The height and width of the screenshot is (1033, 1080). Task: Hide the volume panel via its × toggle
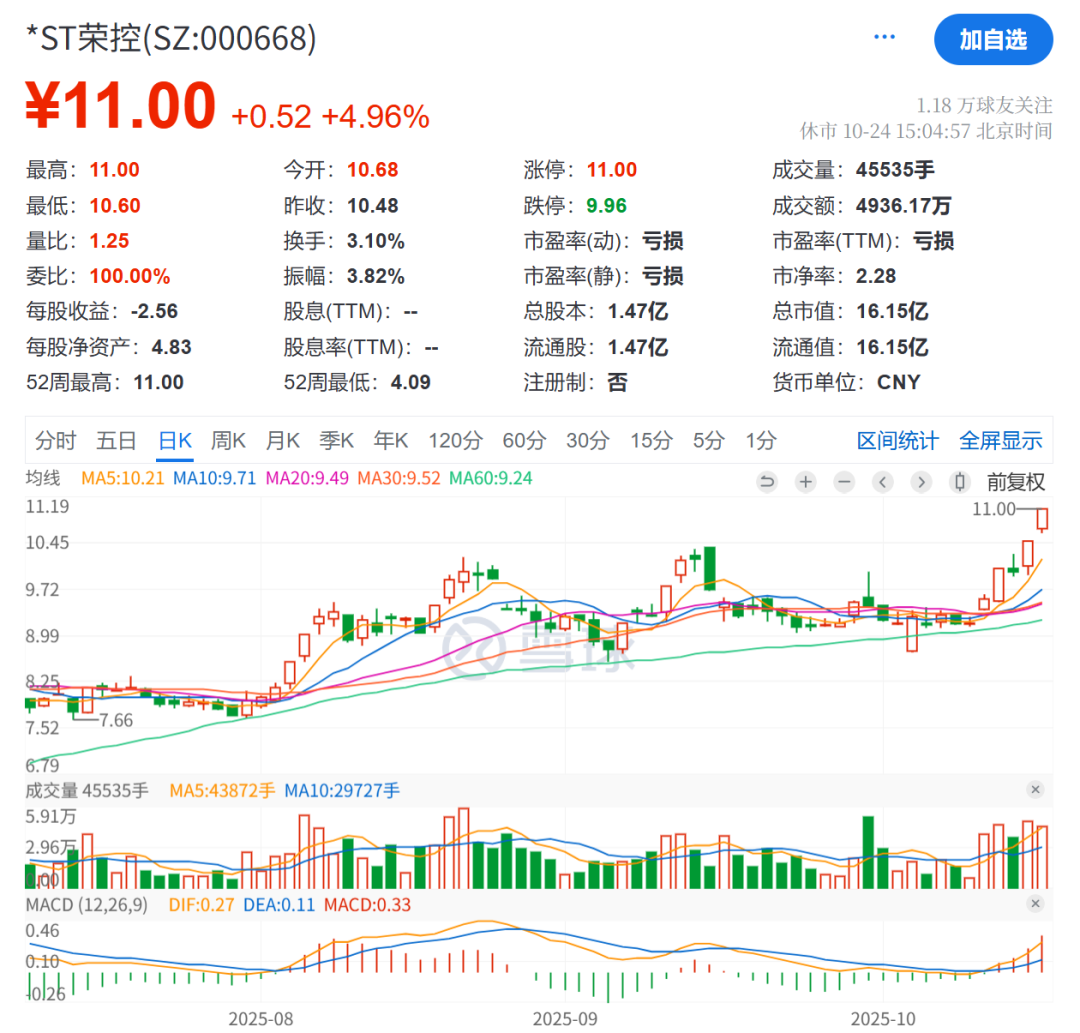pos(1036,789)
